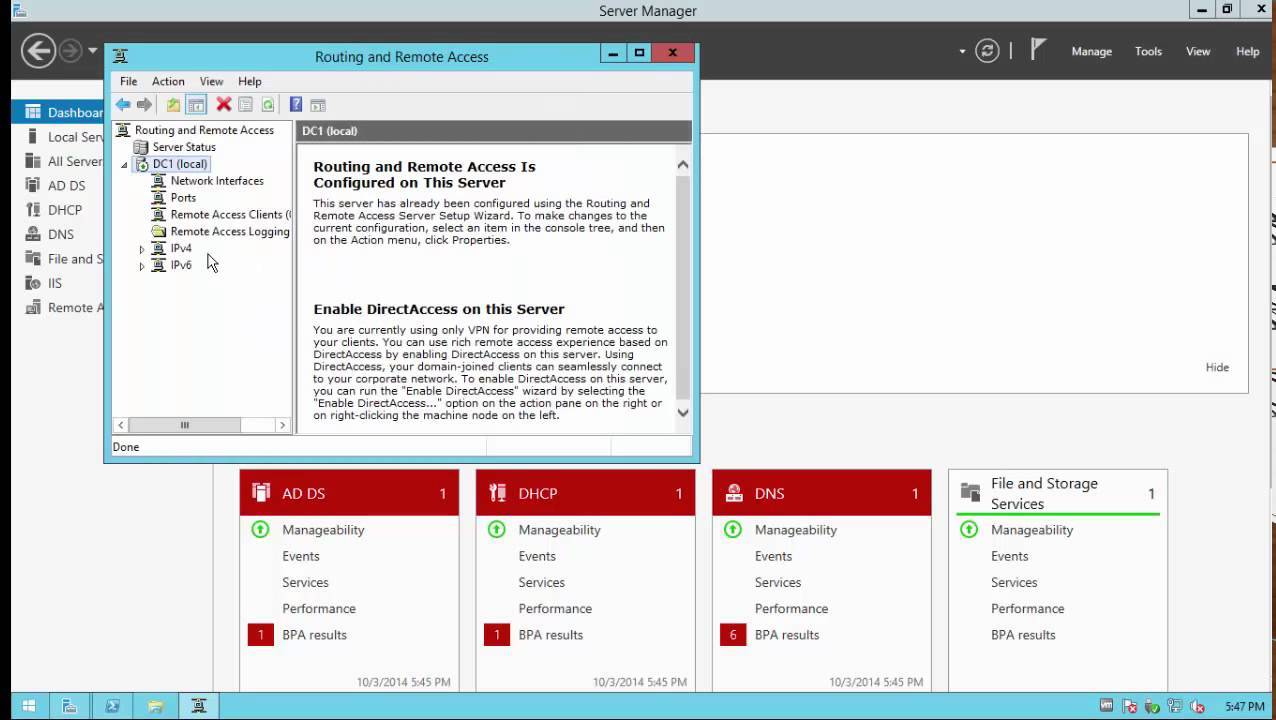This screenshot has width=1276, height=720.
Task: Open Events in the AD DS tile
Action: pyautogui.click(x=301, y=556)
